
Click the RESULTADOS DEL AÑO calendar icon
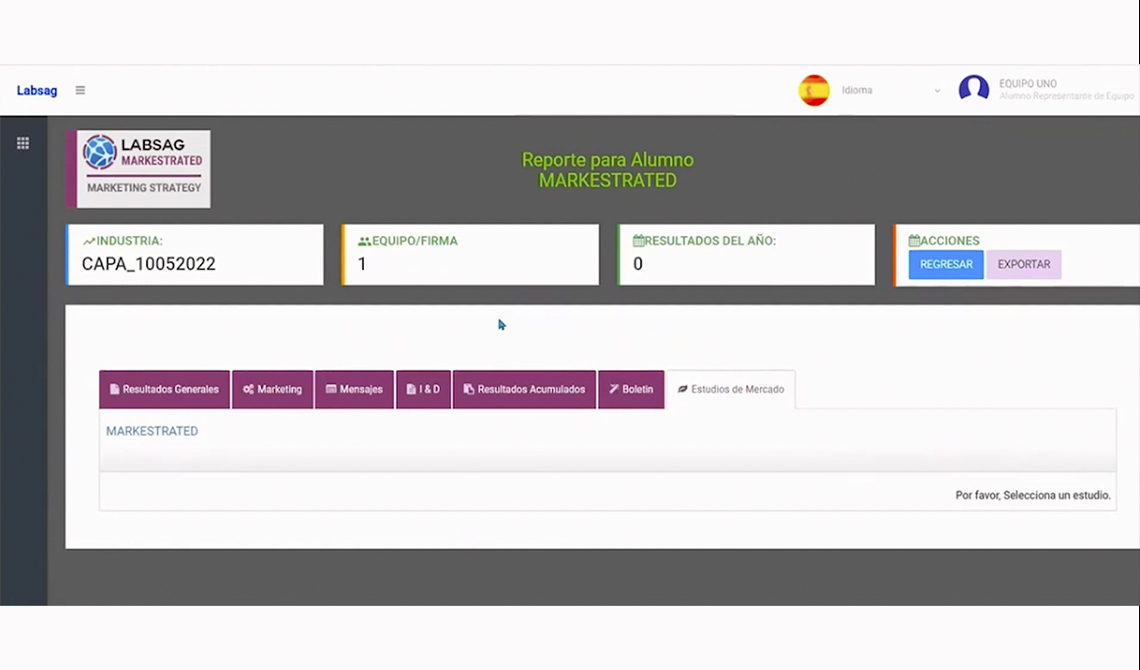(638, 241)
